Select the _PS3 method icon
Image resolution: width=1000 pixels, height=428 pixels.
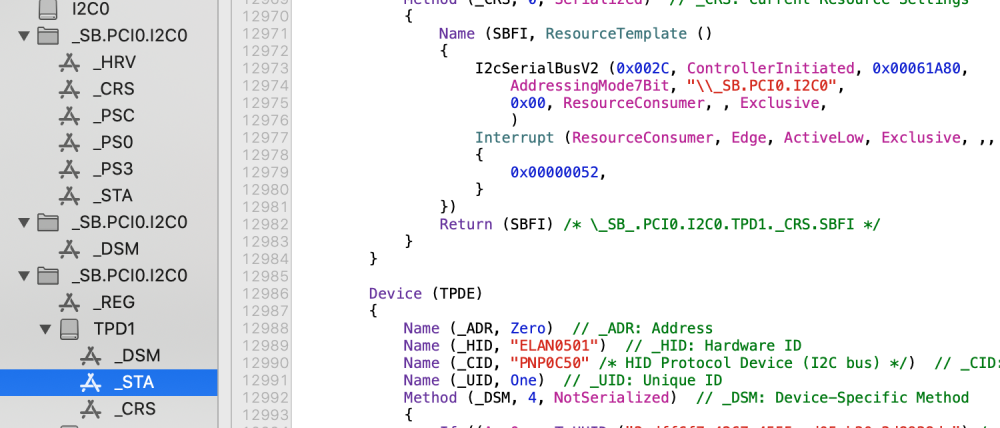click(x=68, y=169)
